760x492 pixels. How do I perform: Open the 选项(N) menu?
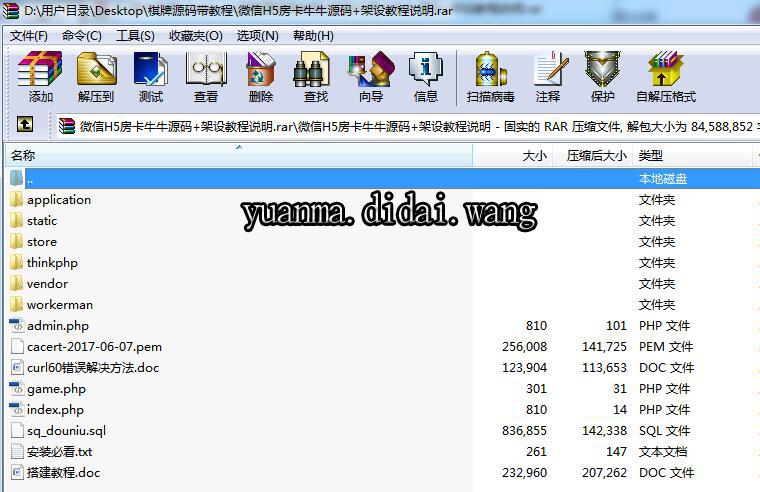pos(257,36)
